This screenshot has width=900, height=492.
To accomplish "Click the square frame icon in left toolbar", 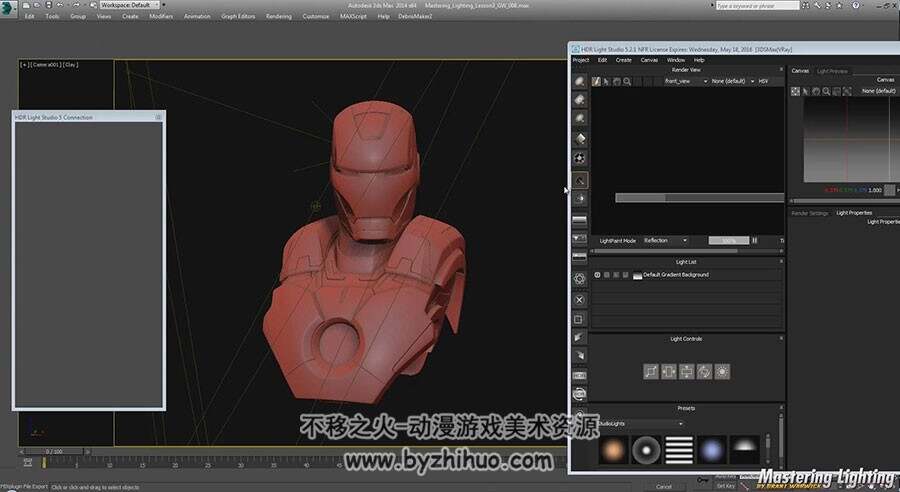I will [x=580, y=319].
